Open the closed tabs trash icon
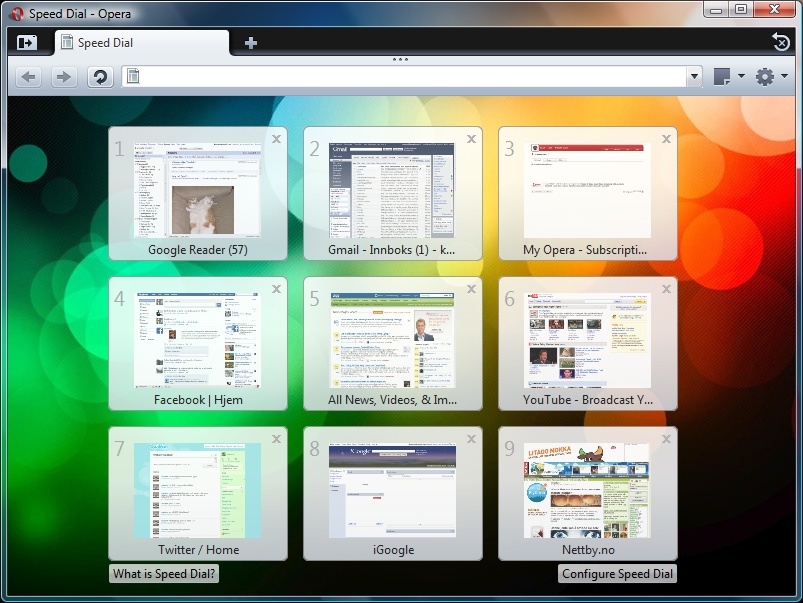The height and width of the screenshot is (603, 803). tap(780, 42)
